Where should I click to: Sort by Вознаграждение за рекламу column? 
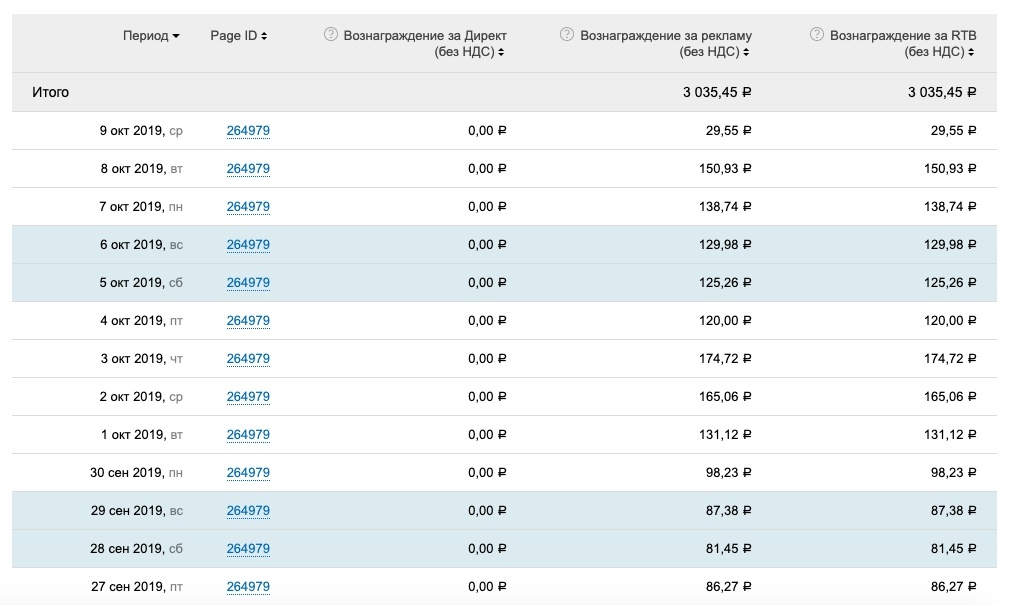coord(715,52)
